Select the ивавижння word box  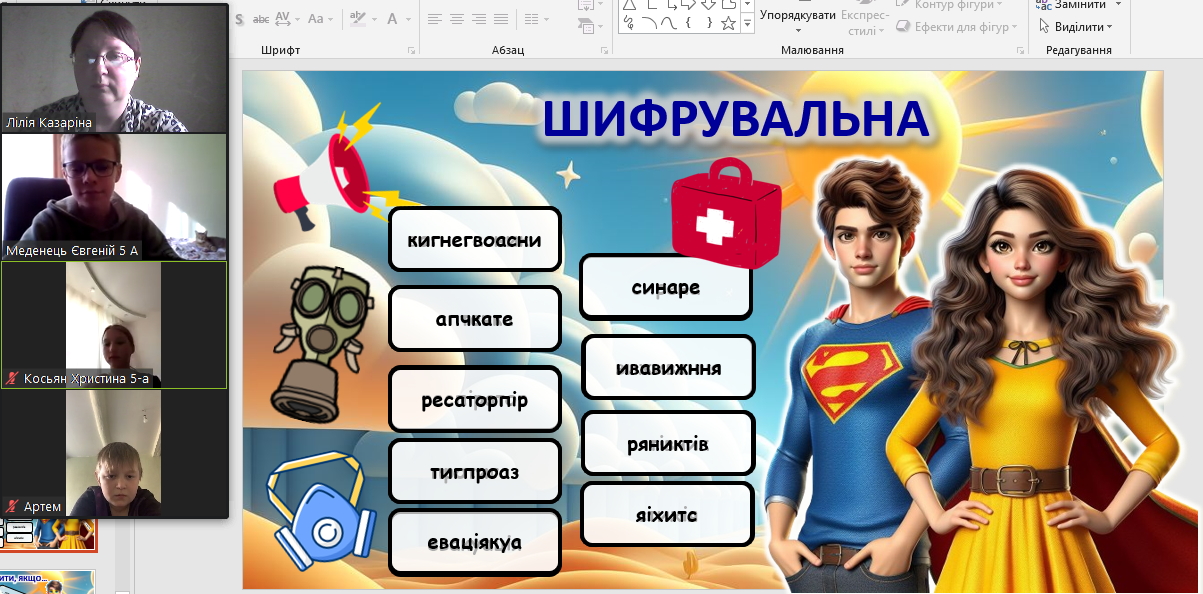tap(669, 367)
